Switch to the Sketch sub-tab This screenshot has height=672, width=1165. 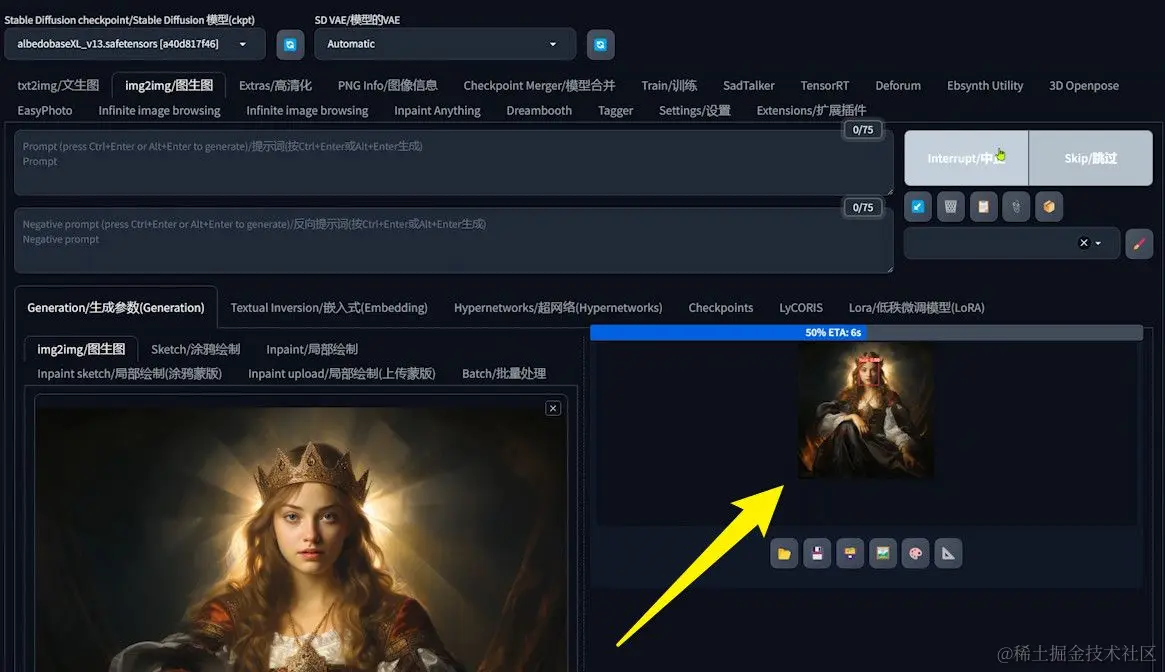pyautogui.click(x=195, y=349)
